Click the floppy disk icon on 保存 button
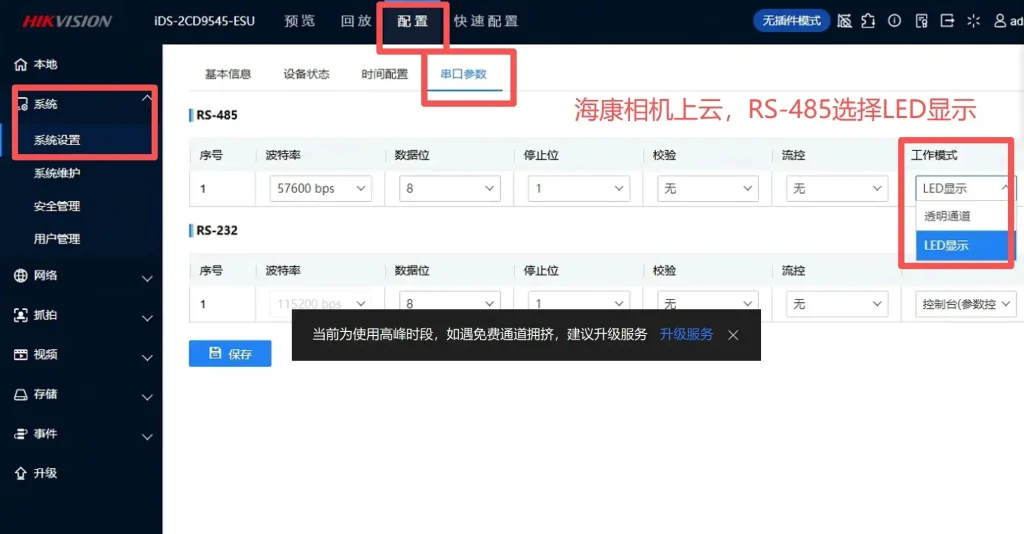 click(215, 353)
